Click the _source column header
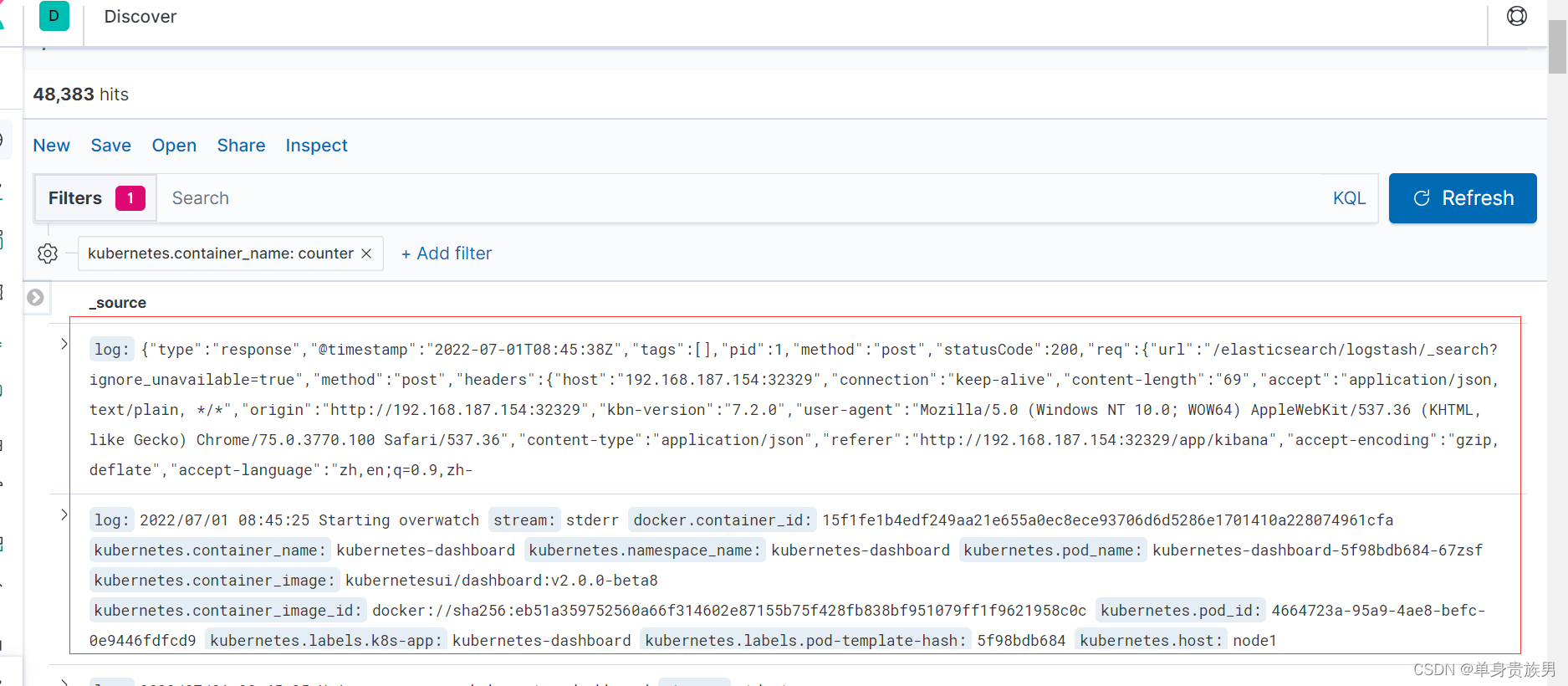Image resolution: width=1568 pixels, height=686 pixels. coord(118,303)
